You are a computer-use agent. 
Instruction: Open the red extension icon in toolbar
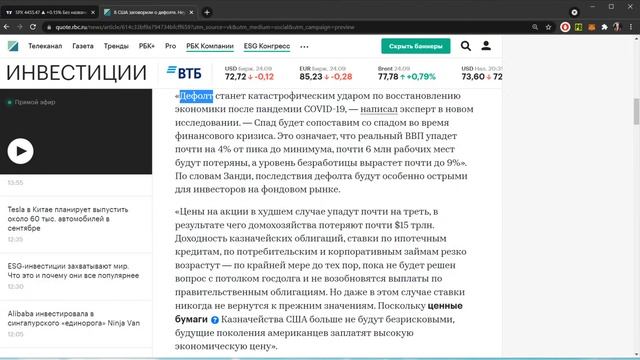[x=565, y=27]
